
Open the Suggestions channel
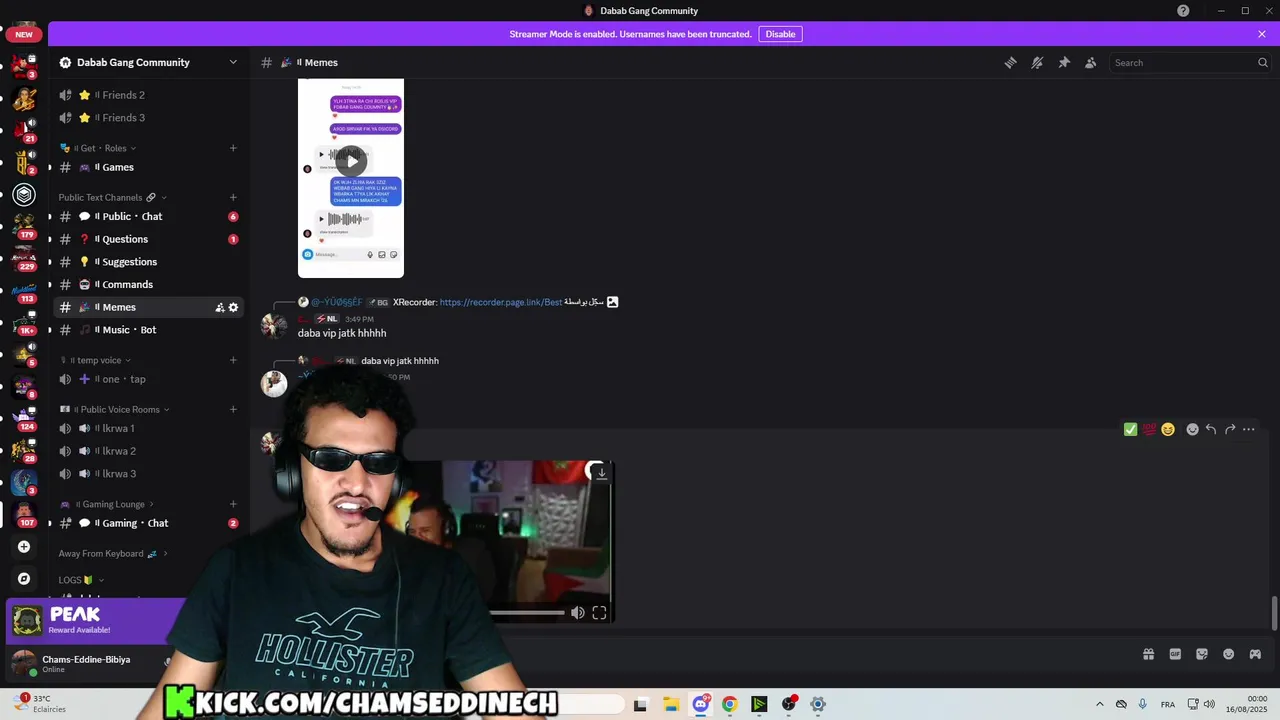(x=148, y=262)
